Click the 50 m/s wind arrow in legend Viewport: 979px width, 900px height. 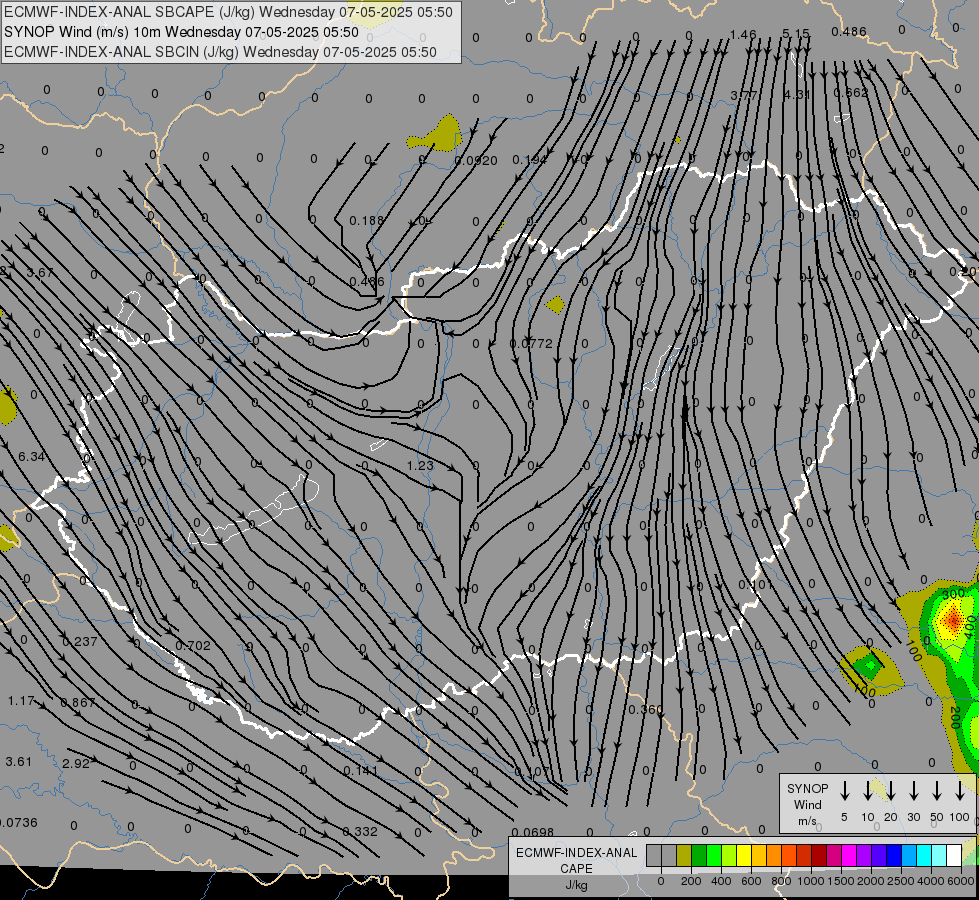[x=937, y=791]
